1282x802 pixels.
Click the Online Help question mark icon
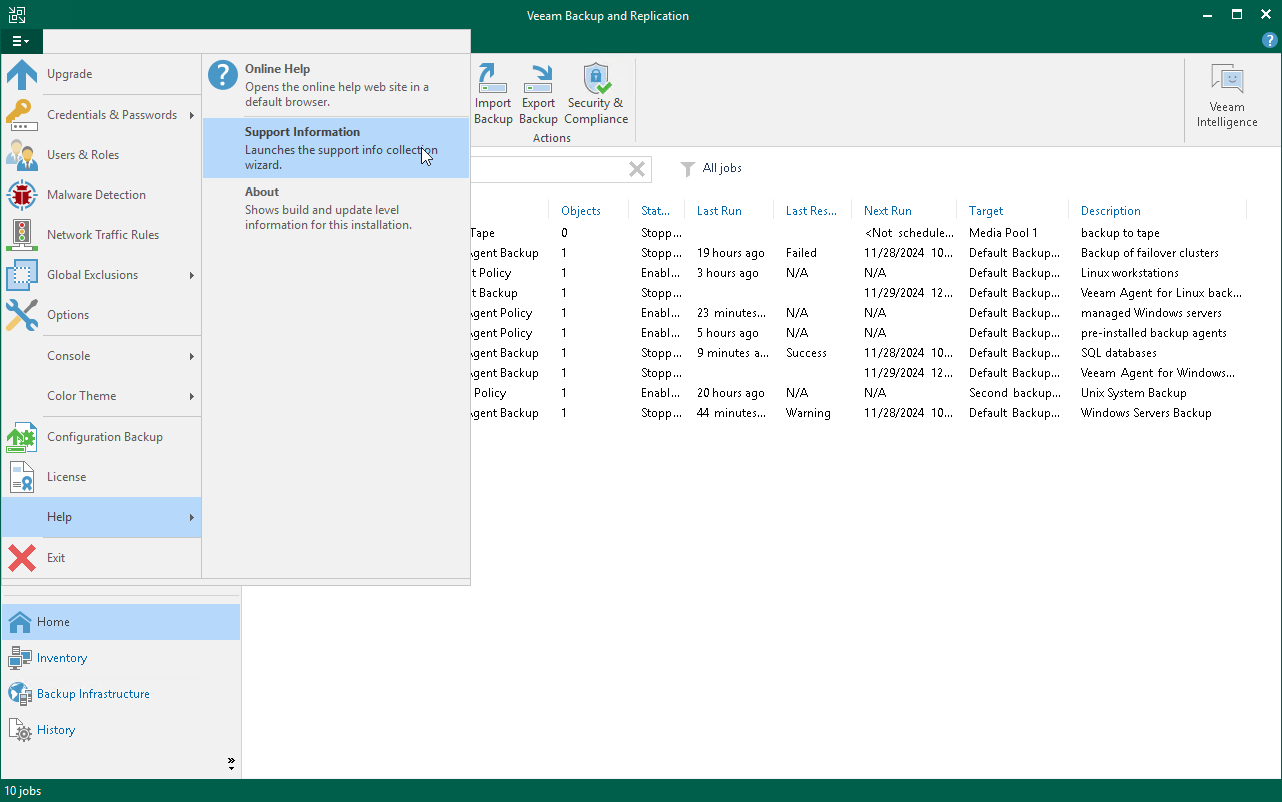[223, 77]
